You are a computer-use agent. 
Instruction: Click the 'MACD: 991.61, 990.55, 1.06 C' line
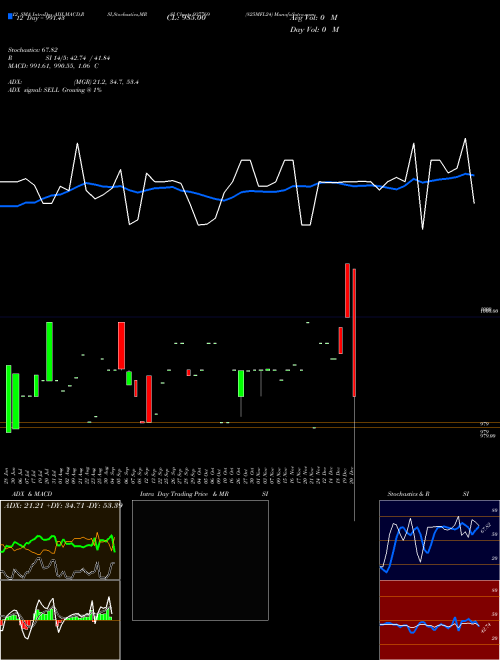click(53, 66)
